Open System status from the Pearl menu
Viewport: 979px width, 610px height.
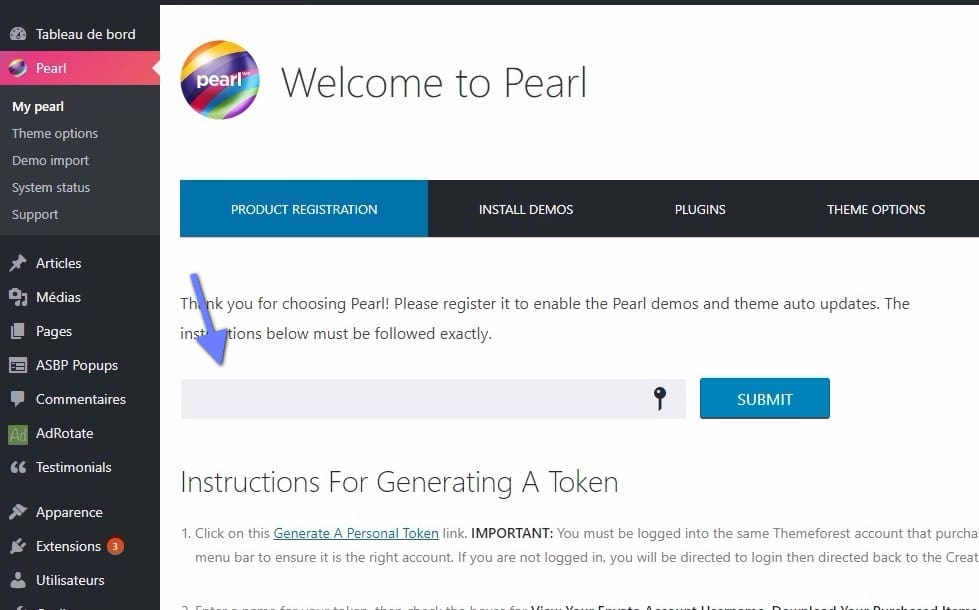(x=51, y=187)
